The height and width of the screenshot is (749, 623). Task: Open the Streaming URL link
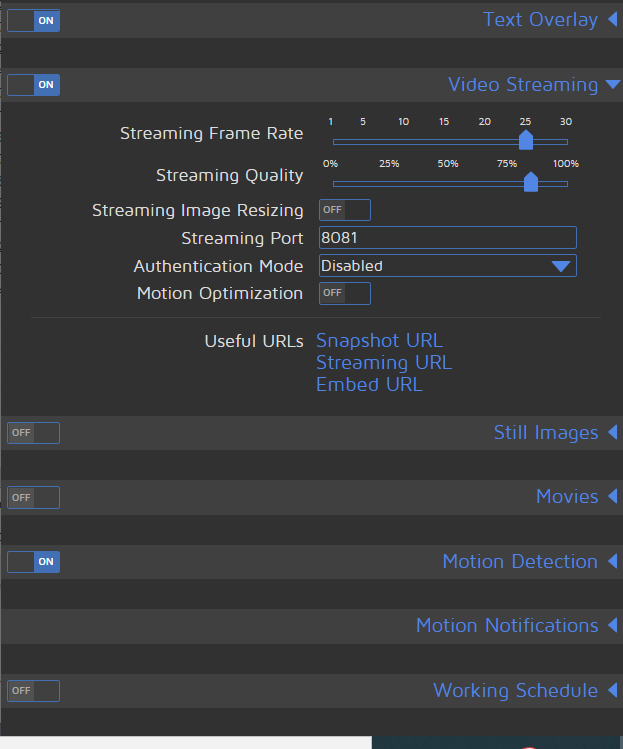(384, 362)
